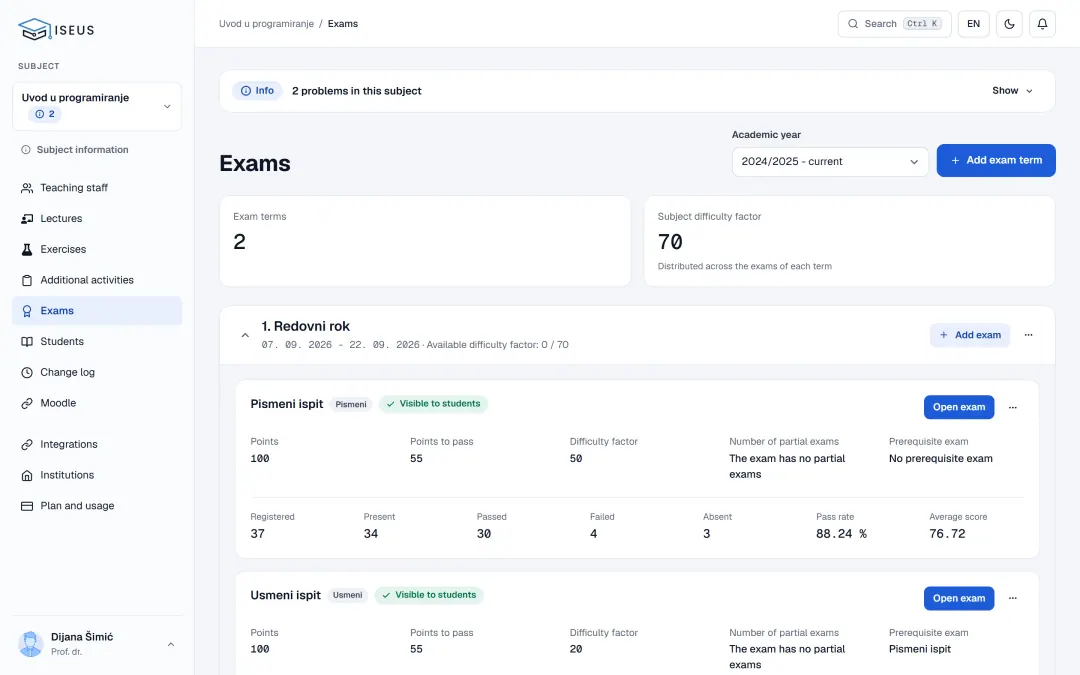Open the three-dot menu for 1. Redovni rok

click(1028, 335)
